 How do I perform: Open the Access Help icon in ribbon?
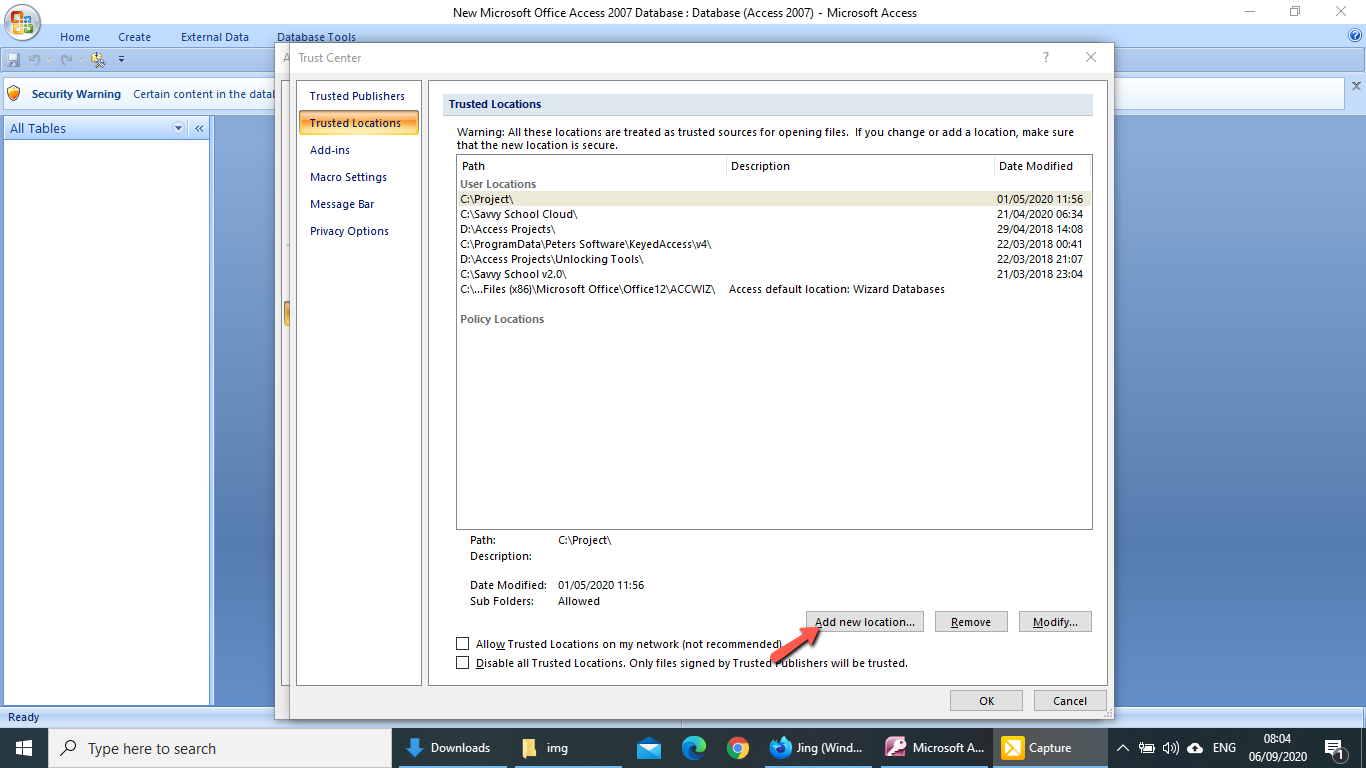pyautogui.click(x=1355, y=36)
